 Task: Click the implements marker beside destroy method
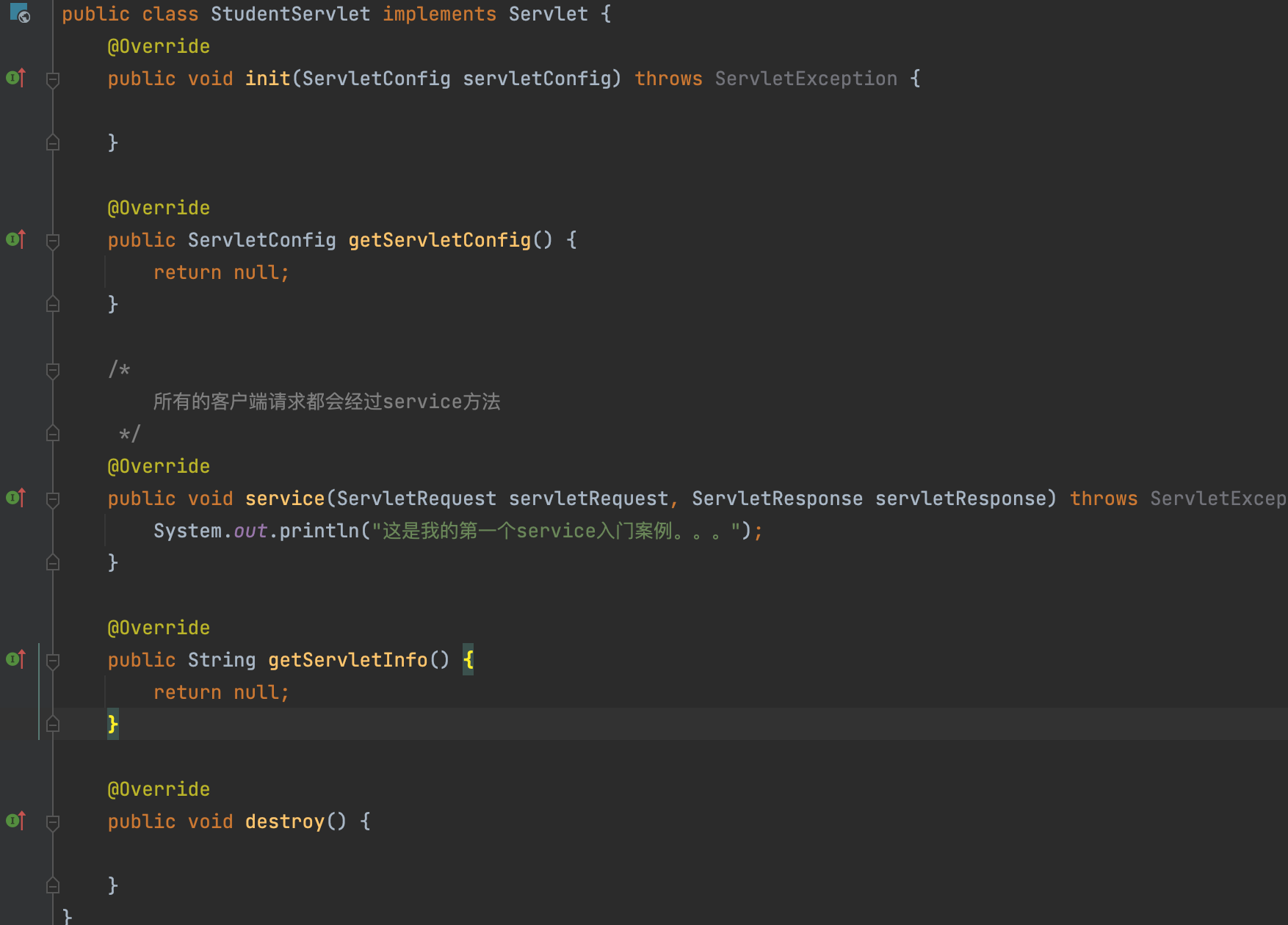tap(16, 821)
